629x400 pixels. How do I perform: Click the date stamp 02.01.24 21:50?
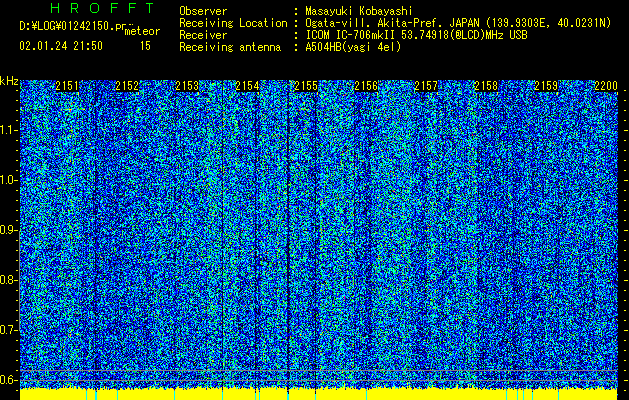point(61,46)
